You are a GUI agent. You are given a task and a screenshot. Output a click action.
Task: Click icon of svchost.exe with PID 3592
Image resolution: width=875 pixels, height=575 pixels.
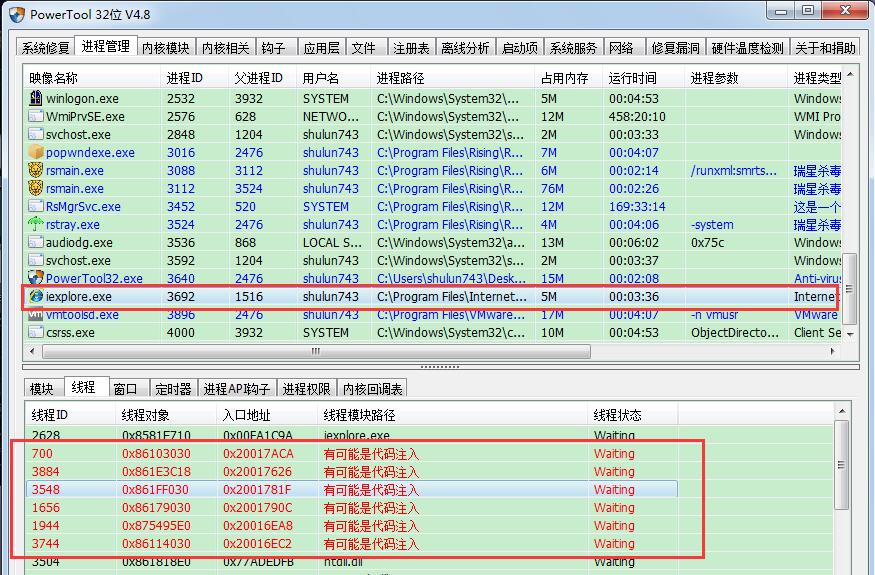tap(36, 260)
